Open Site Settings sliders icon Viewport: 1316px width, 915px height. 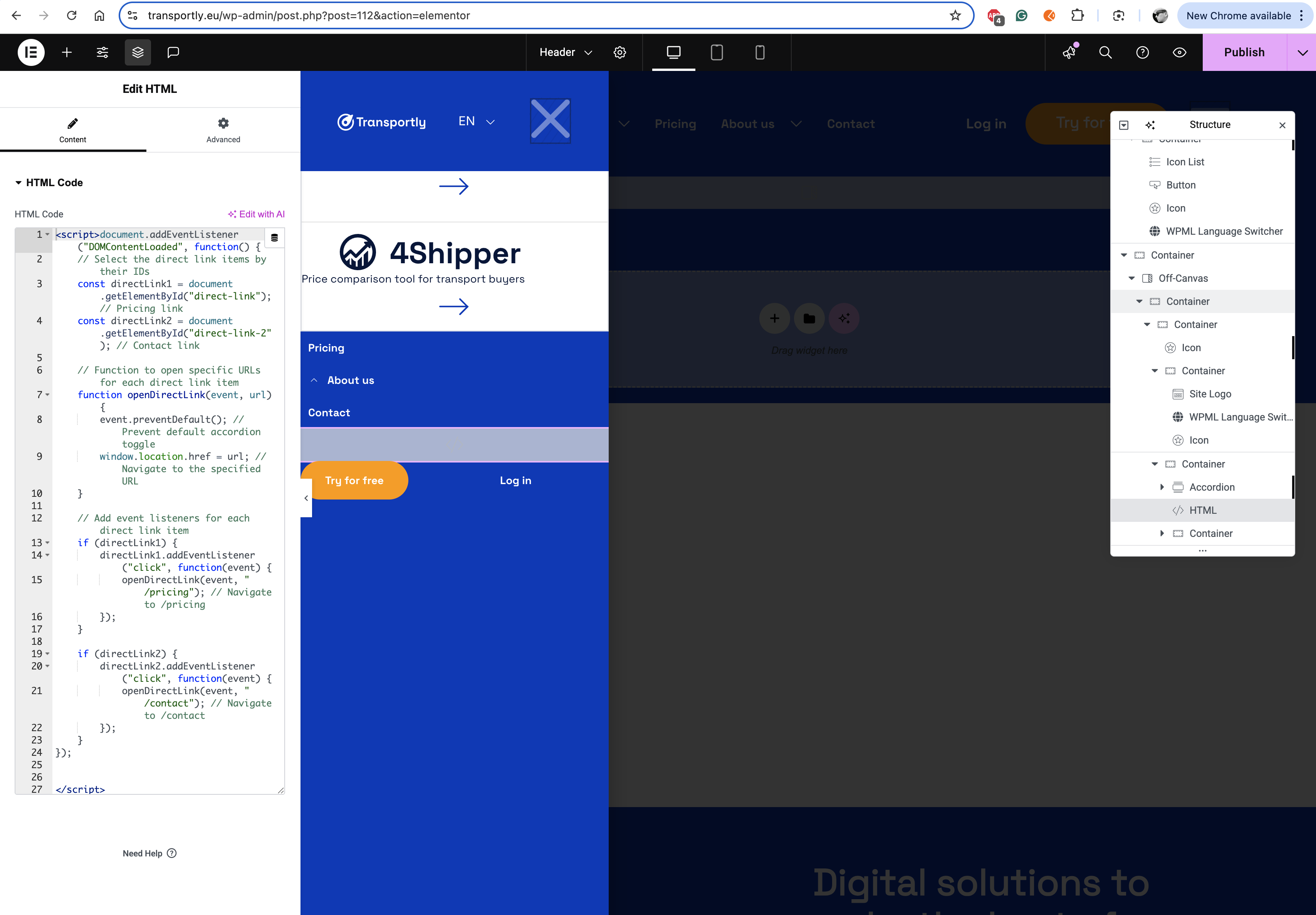coord(102,52)
